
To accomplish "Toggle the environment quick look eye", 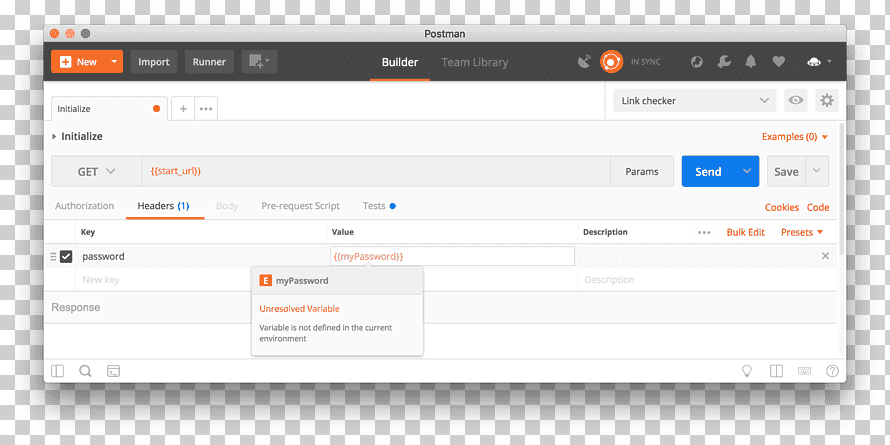I will 796,100.
